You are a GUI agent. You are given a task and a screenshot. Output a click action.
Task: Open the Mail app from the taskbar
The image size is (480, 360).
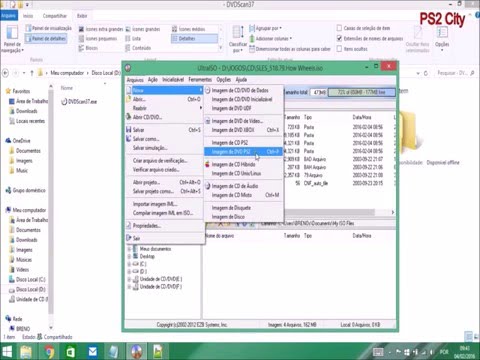[92, 352]
